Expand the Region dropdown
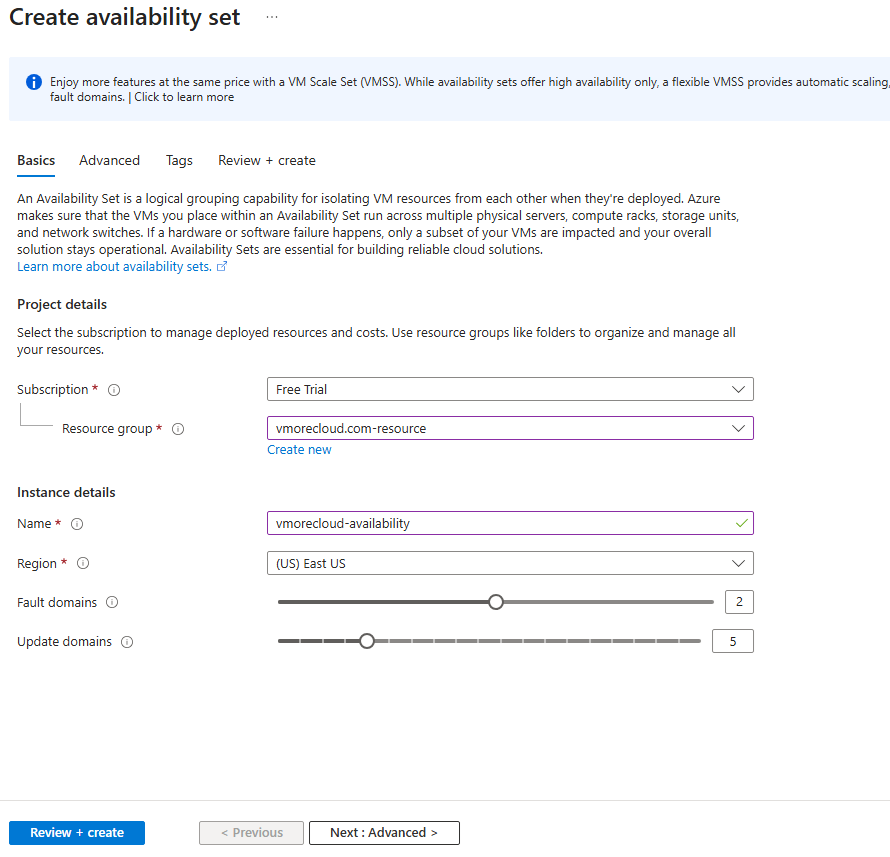Image resolution: width=890 pixels, height=857 pixels. pos(509,563)
